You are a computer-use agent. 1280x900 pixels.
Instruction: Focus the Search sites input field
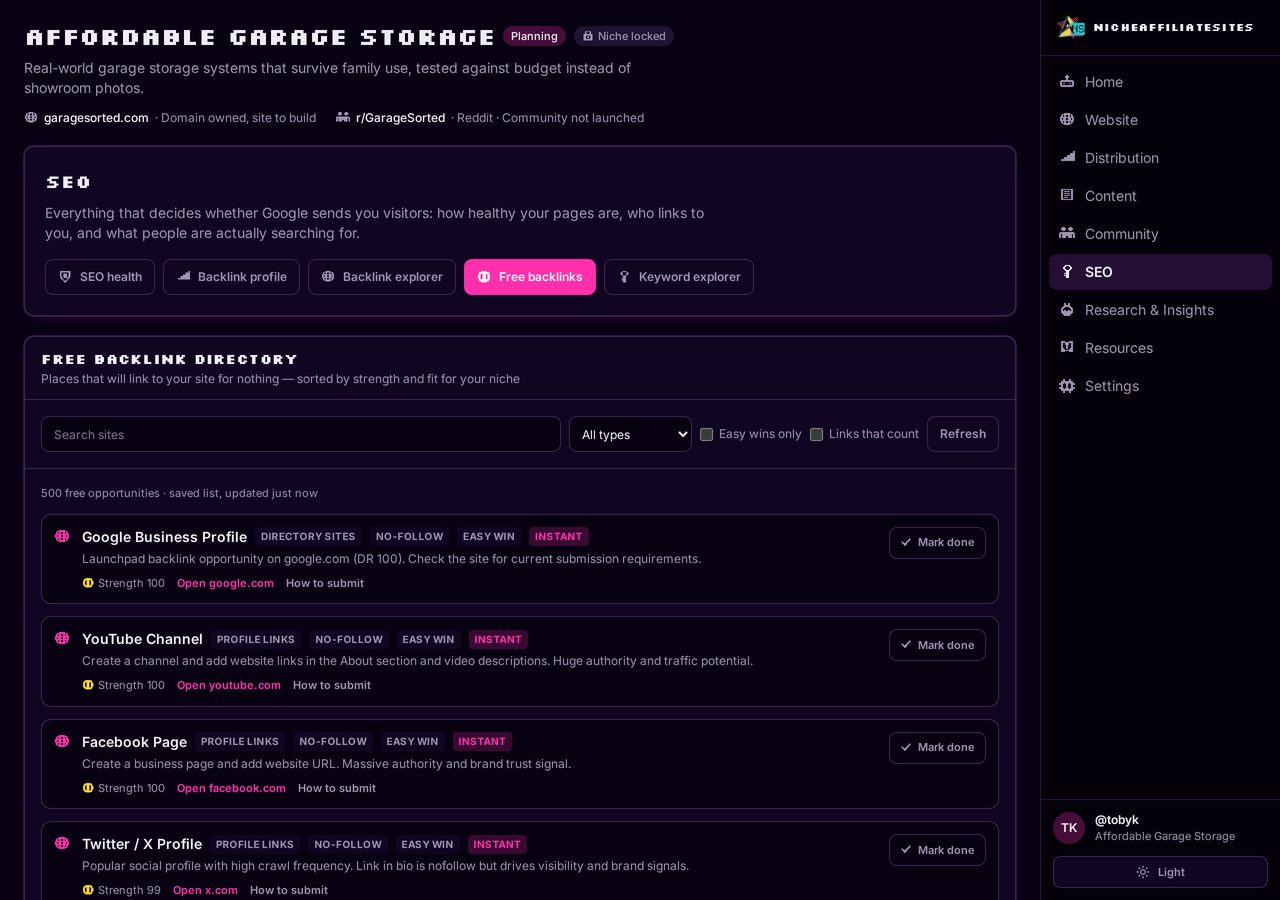tap(301, 434)
